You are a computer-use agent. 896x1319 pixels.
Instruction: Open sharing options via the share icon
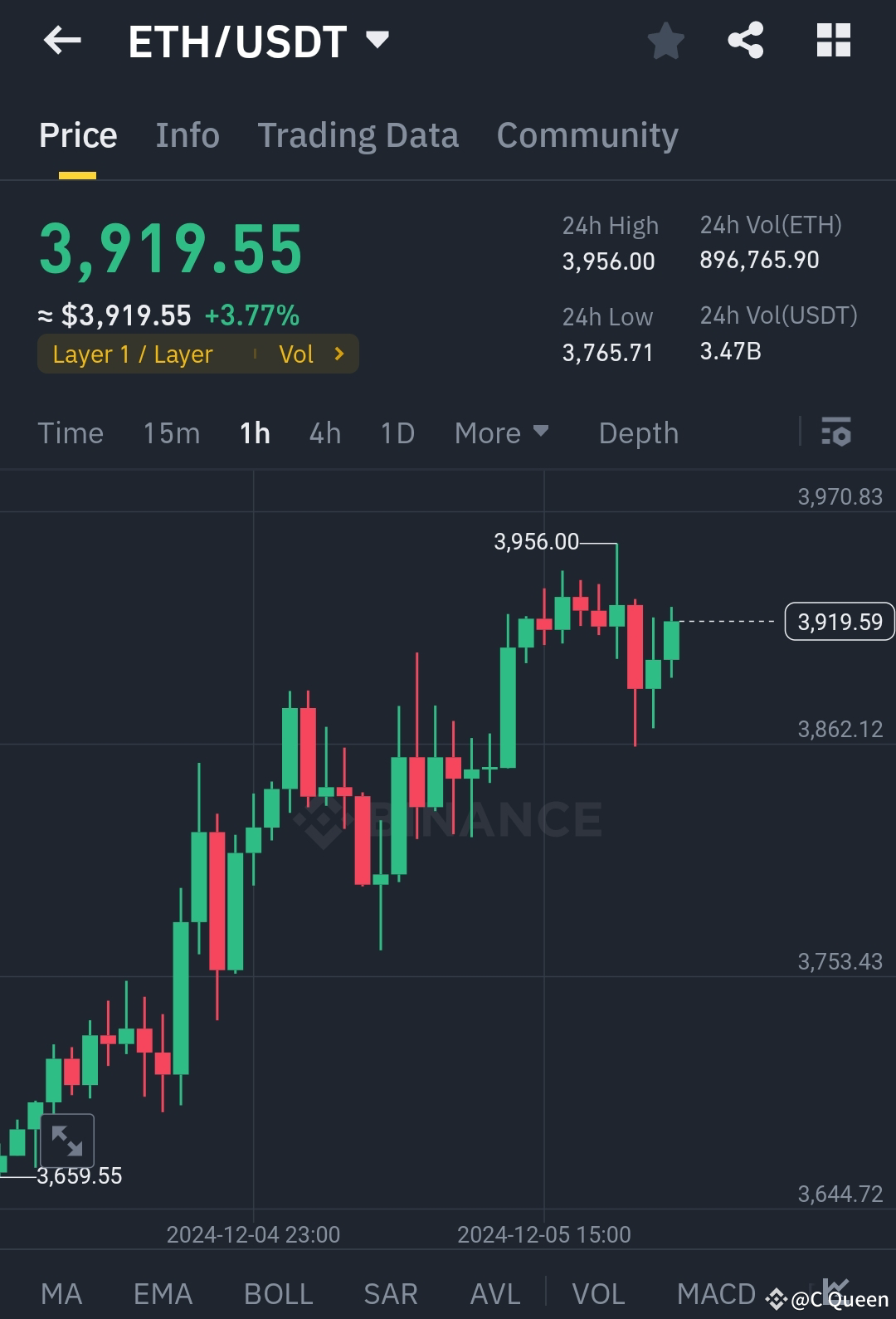pos(745,40)
